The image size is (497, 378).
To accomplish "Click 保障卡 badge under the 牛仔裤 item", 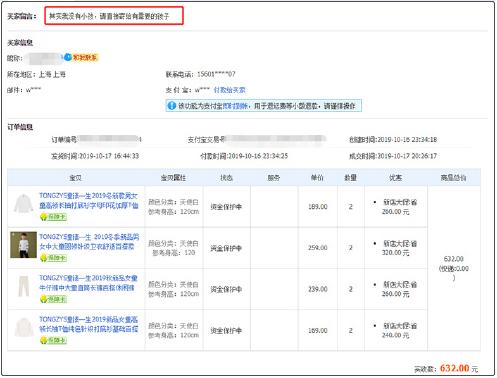I will pos(53,299).
